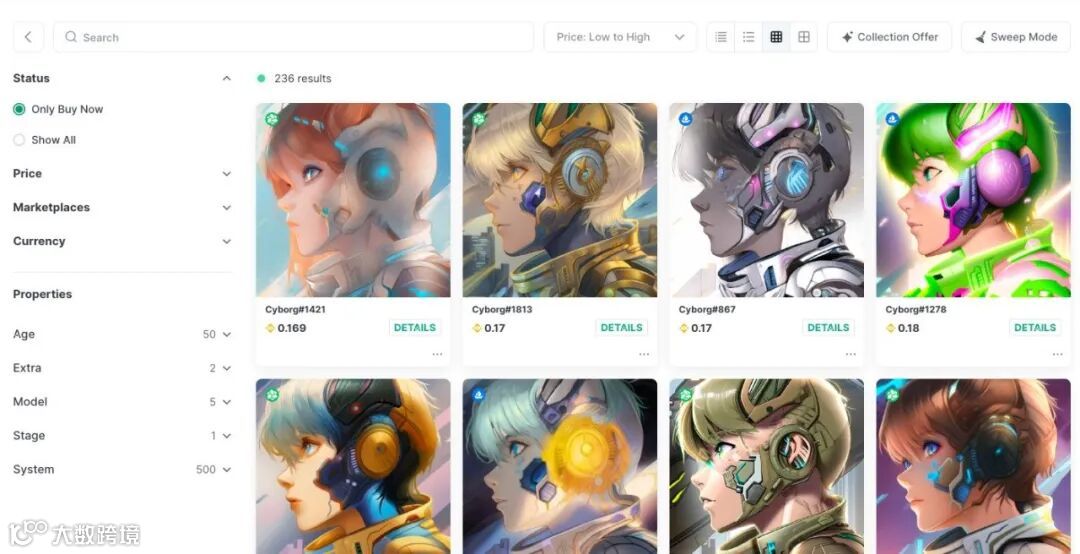Open more options dots for Cyborg#867

tap(851, 354)
